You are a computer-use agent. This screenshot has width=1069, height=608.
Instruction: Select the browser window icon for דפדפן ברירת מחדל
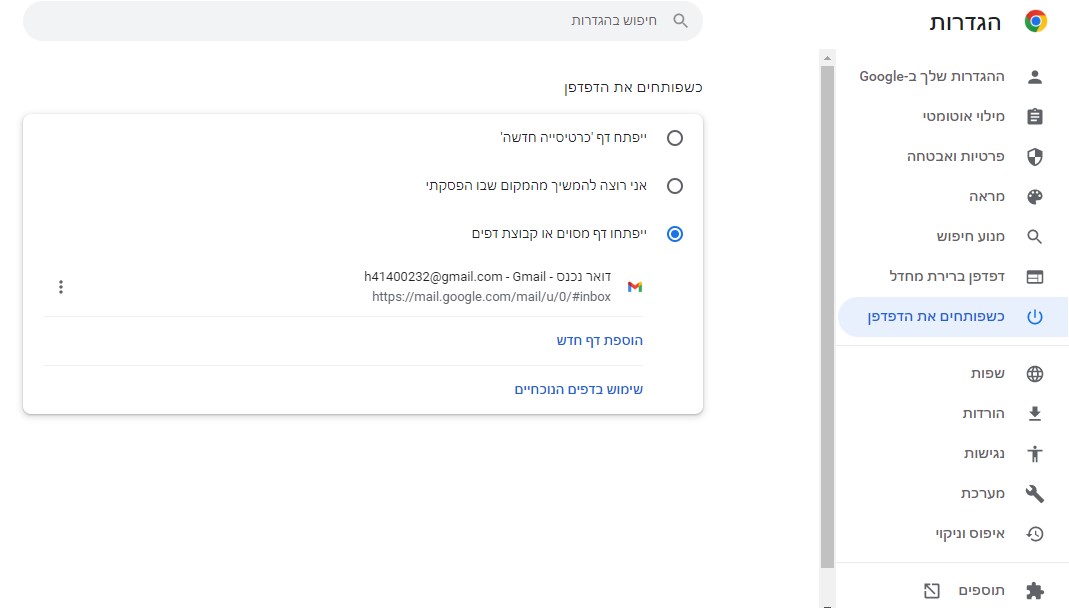[1035, 276]
